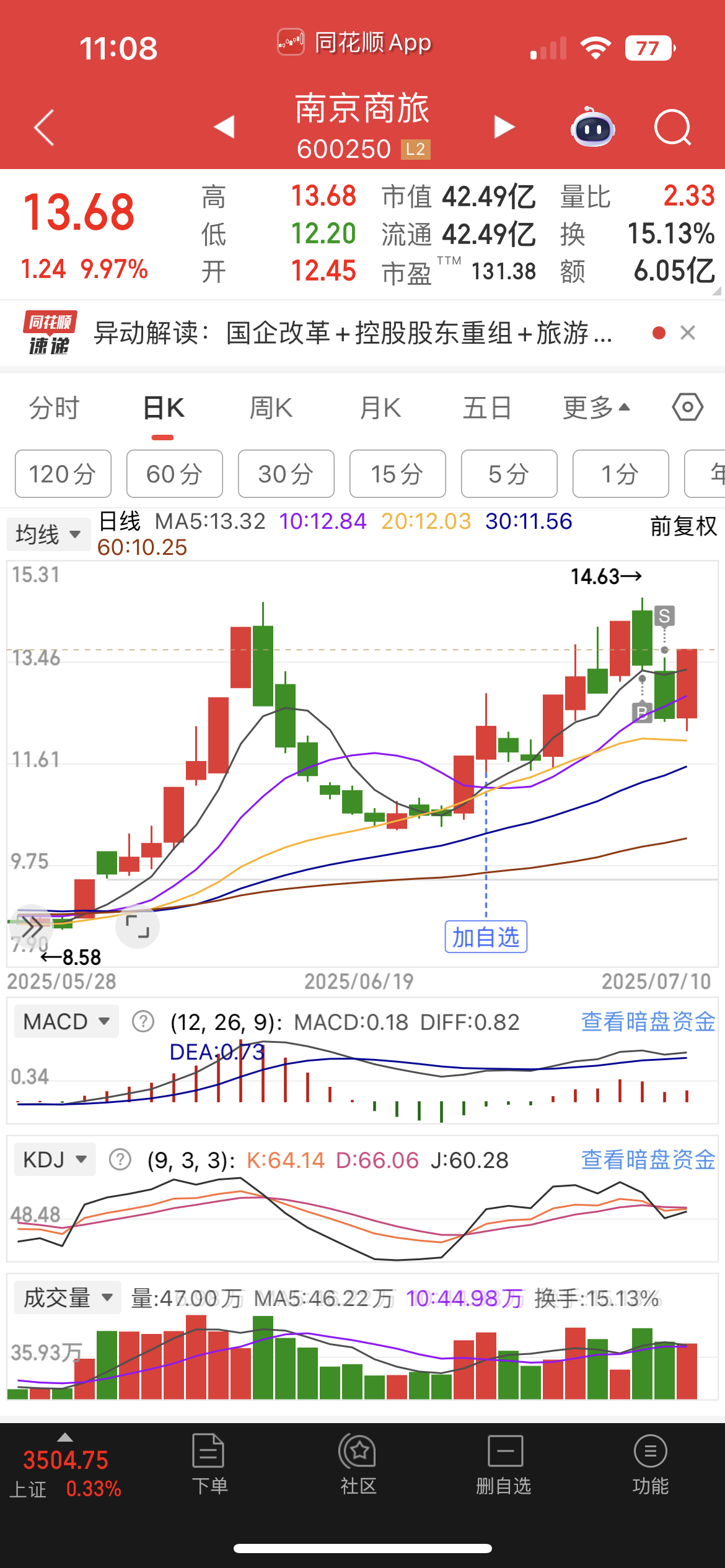Open the 均线 indicator dropdown

48,534
